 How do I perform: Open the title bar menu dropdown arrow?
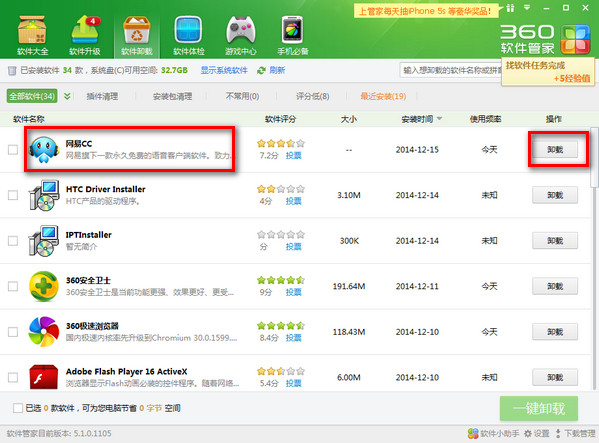click(x=527, y=8)
